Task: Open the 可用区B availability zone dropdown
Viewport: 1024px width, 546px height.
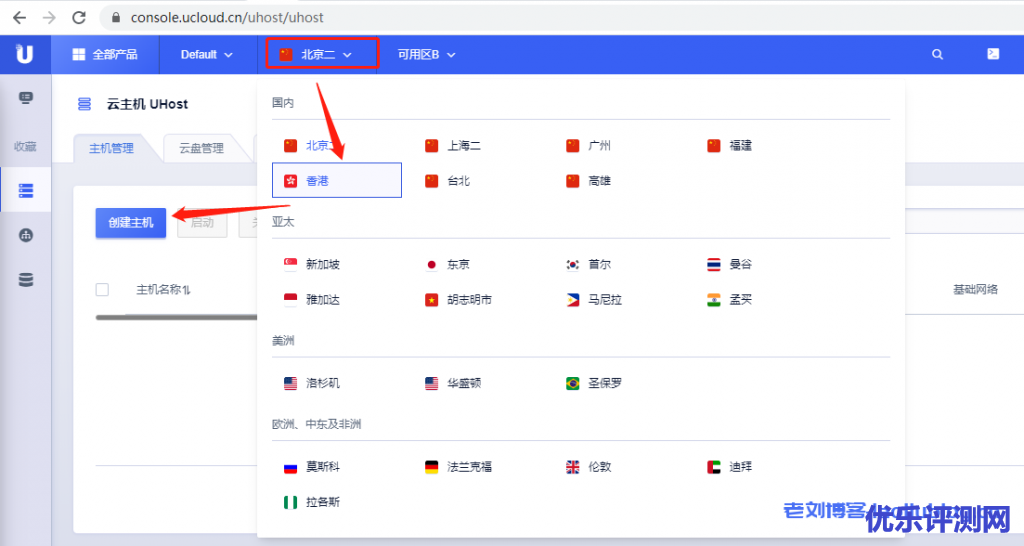Action: pos(426,55)
